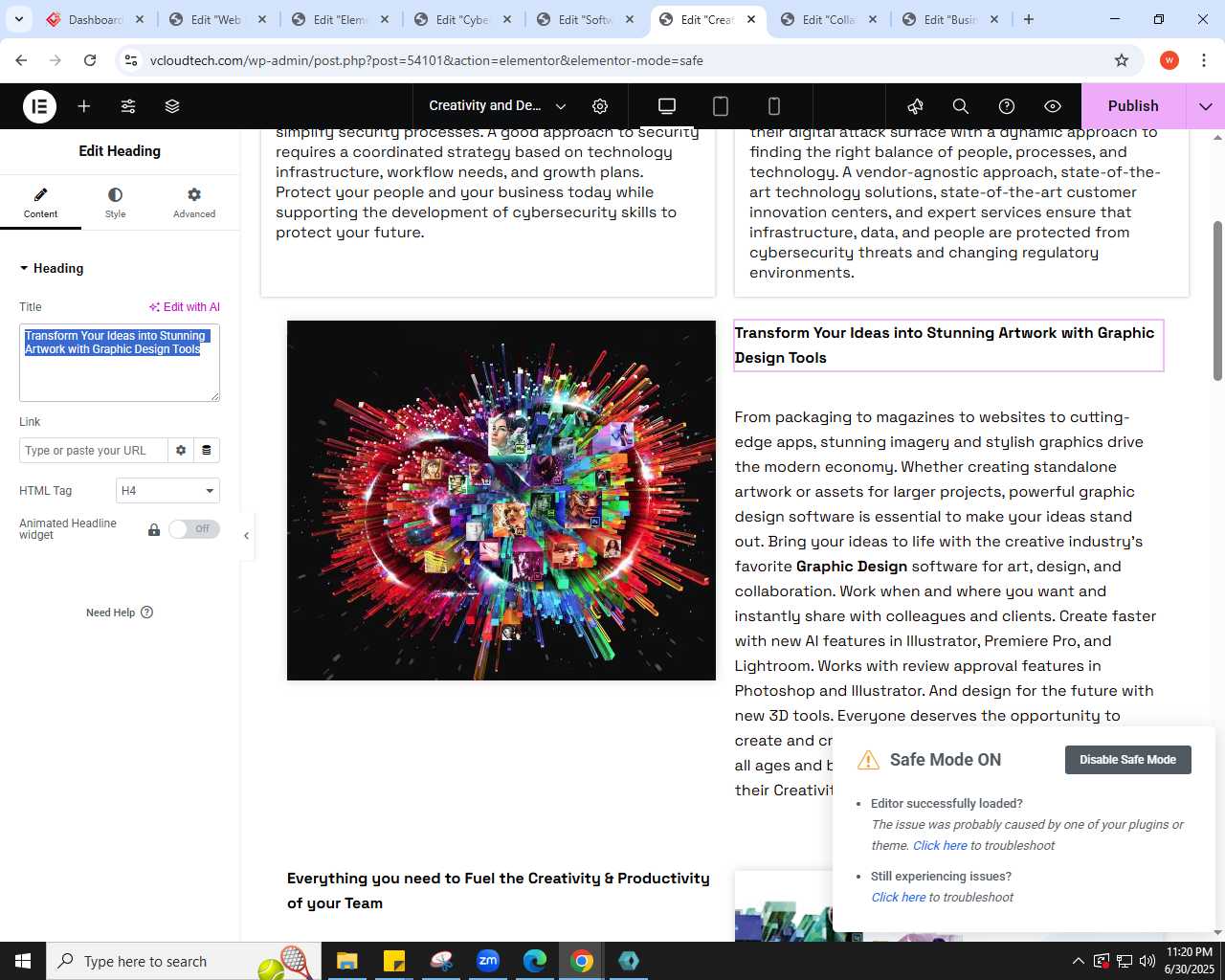Open page settings gear icon
Image resolution: width=1225 pixels, height=980 pixels.
pos(600,106)
